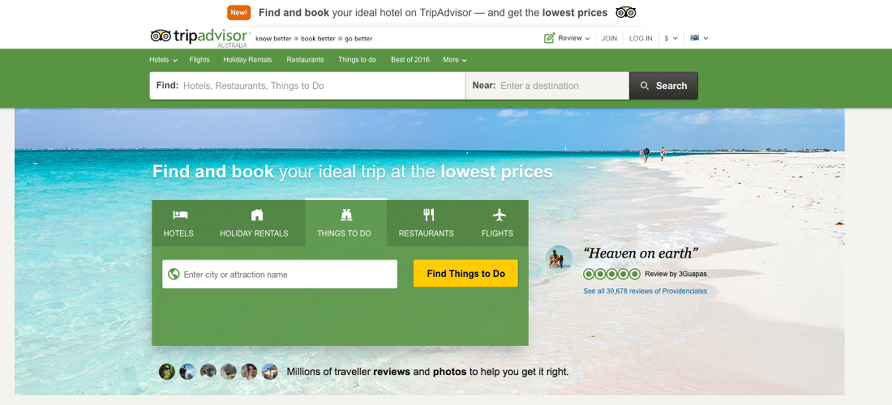Pick the Flights airplane icon
This screenshot has width=892, height=405.
[x=499, y=215]
